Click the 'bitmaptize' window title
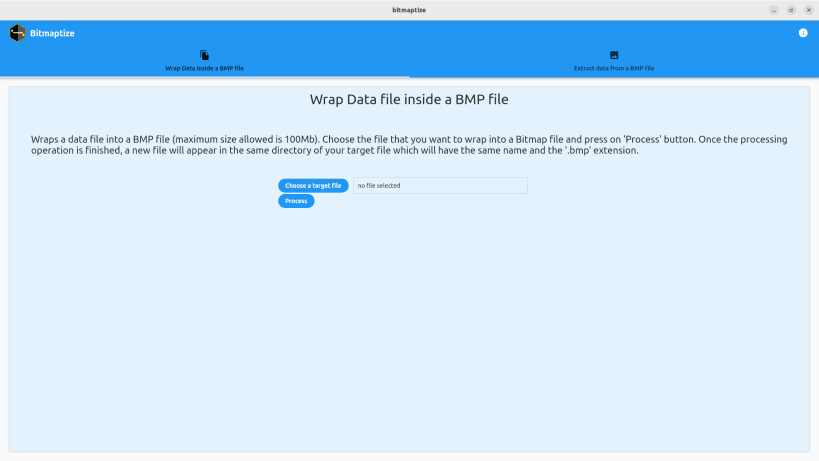The image size is (819, 461). 409,10
